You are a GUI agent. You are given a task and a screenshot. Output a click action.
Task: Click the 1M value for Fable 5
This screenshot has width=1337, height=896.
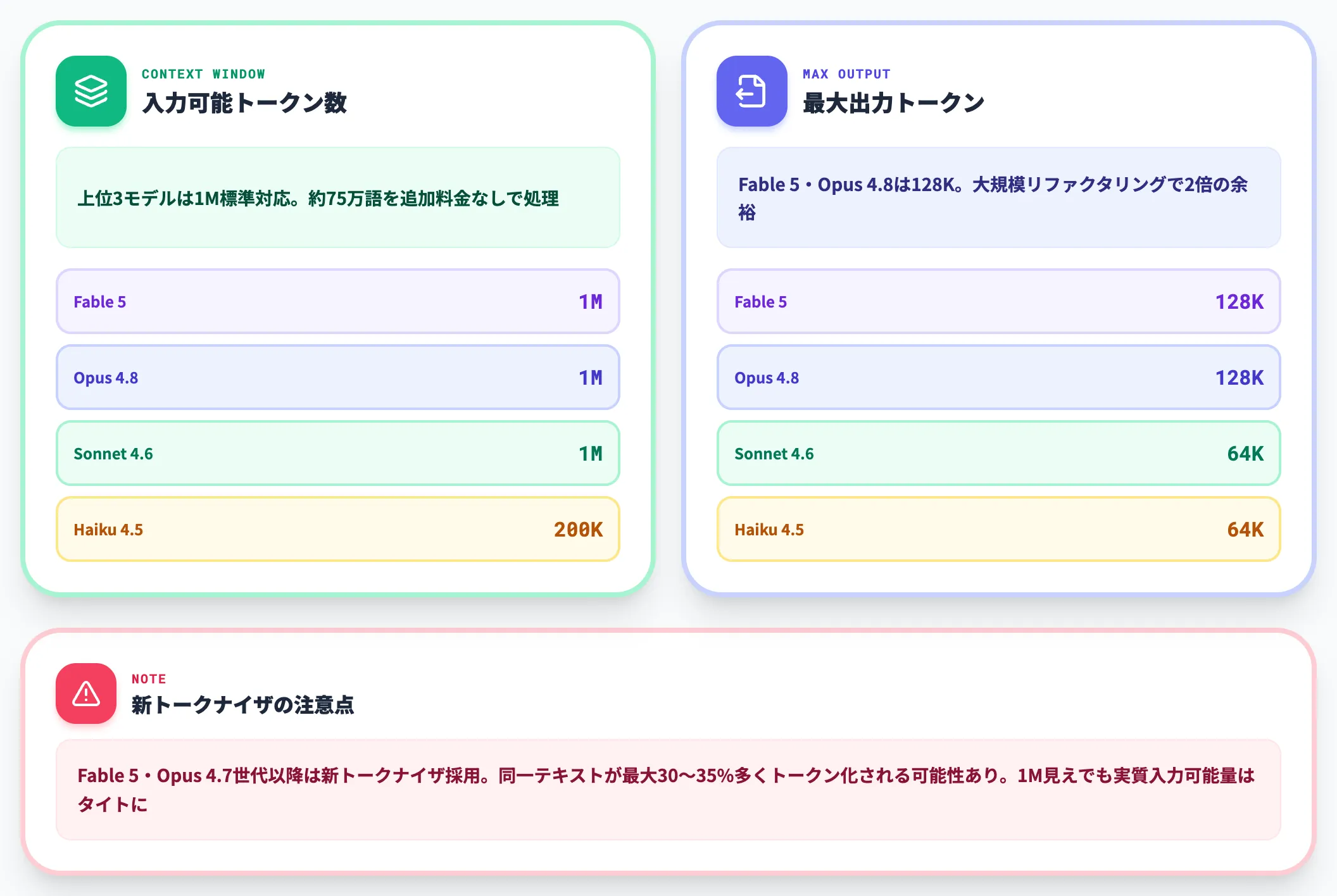591,302
